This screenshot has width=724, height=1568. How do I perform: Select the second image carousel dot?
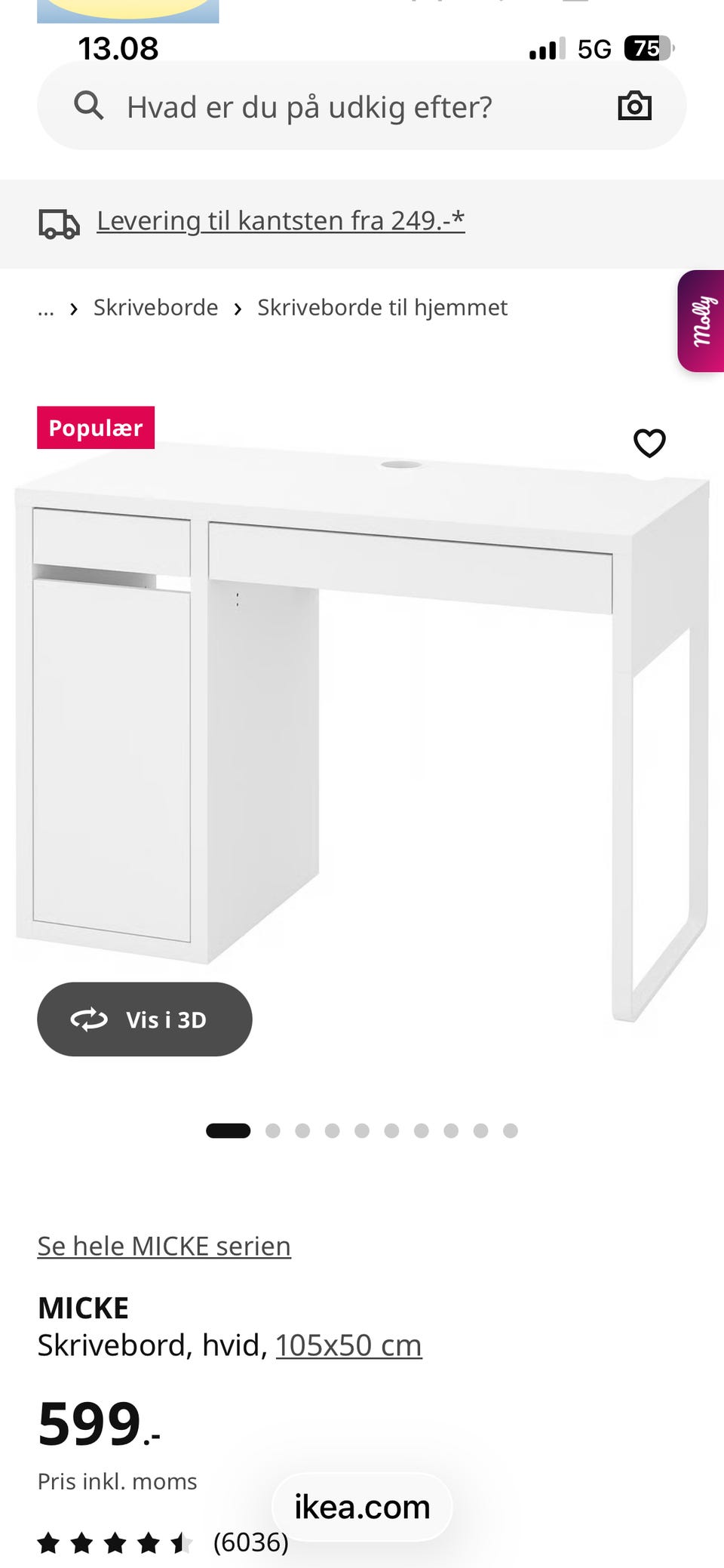pyautogui.click(x=273, y=1130)
